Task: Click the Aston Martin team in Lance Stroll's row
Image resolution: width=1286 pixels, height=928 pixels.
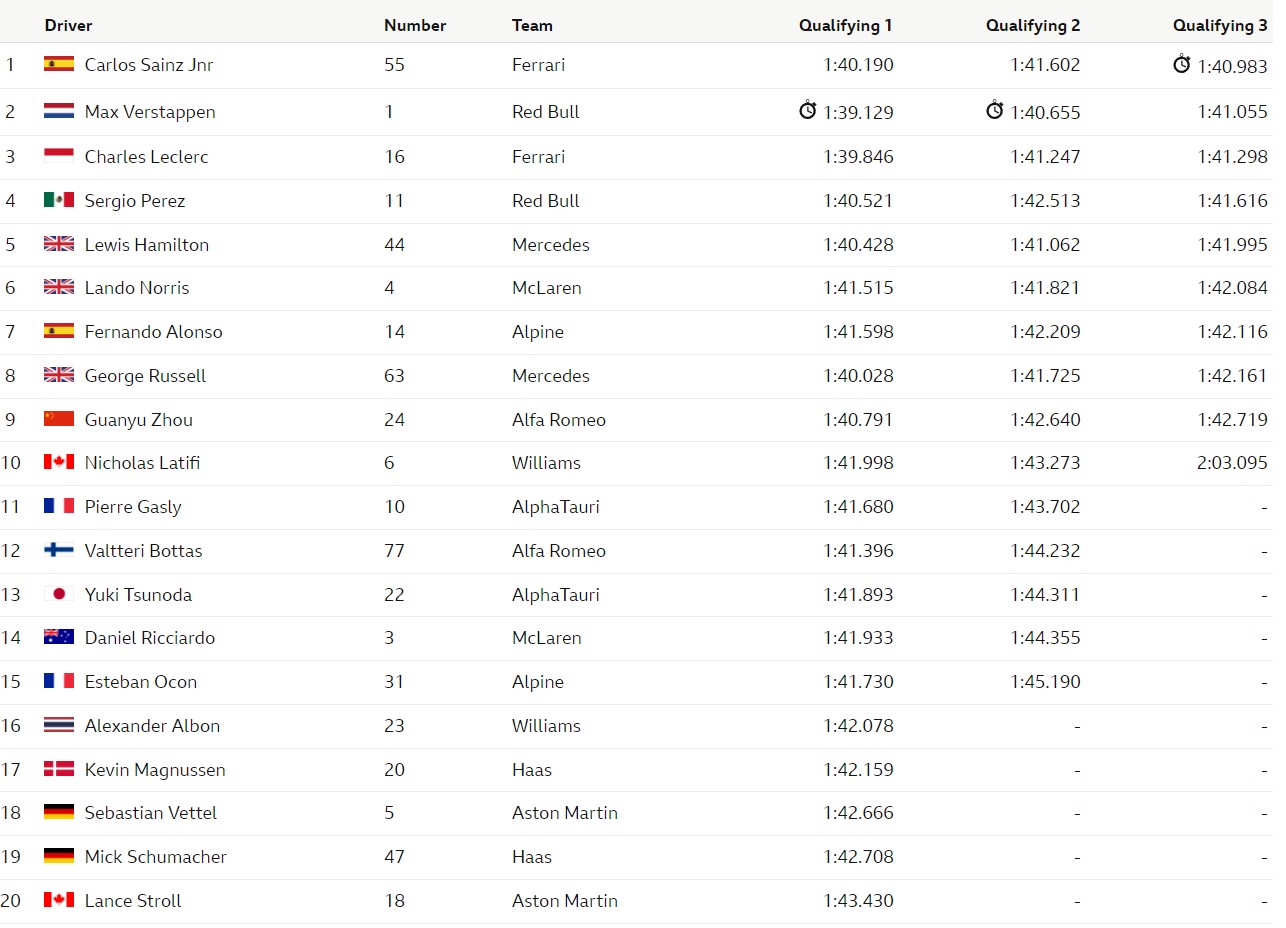Action: (x=565, y=900)
